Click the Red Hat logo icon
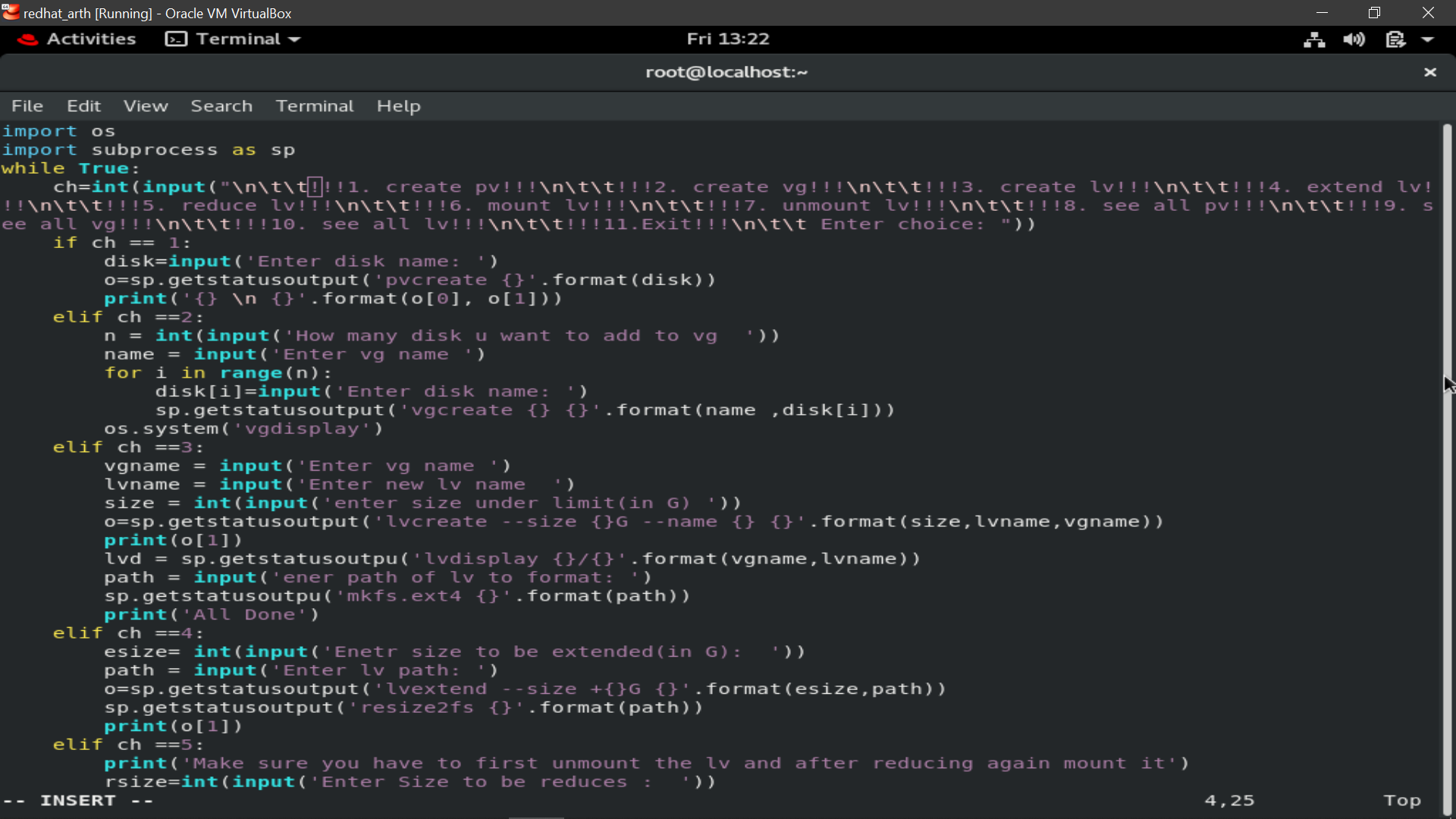 (x=27, y=39)
